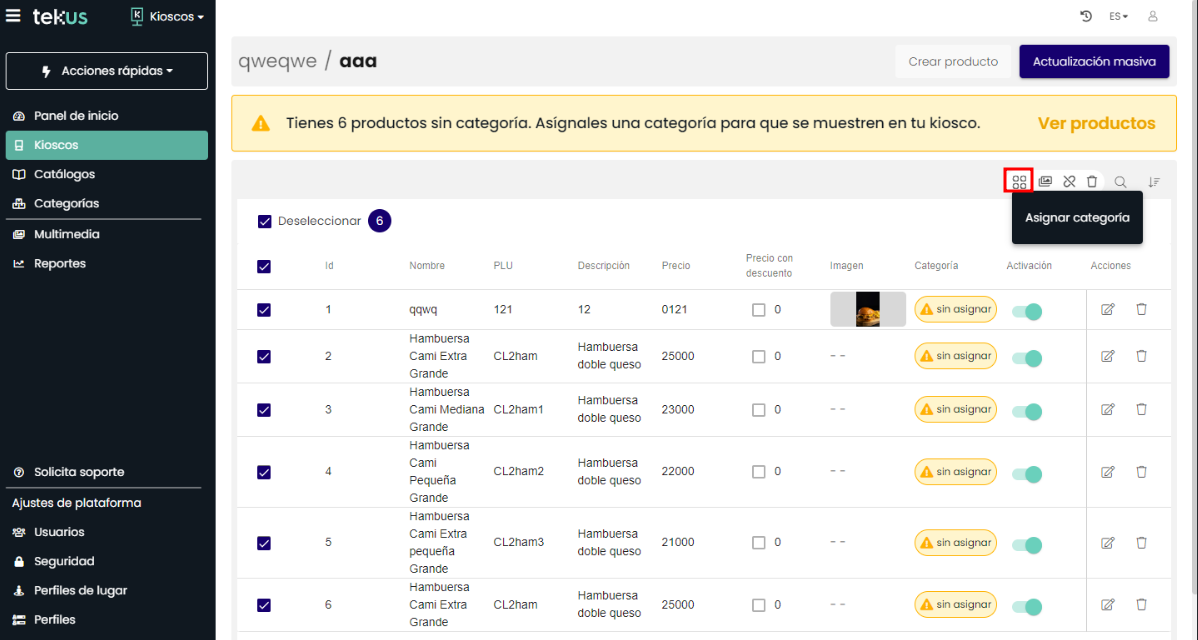Click the image gallery toolbar icon
The image size is (1198, 640).
coord(1045,182)
